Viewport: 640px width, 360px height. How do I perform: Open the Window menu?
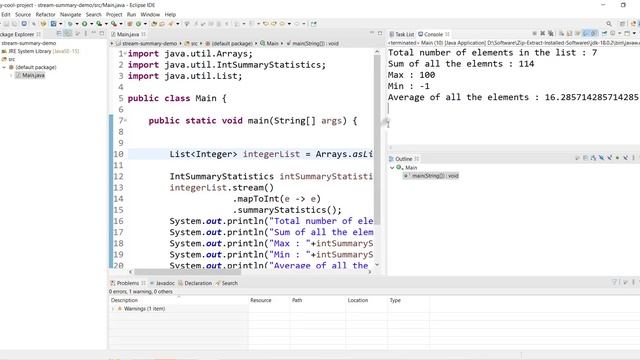(x=150, y=14)
